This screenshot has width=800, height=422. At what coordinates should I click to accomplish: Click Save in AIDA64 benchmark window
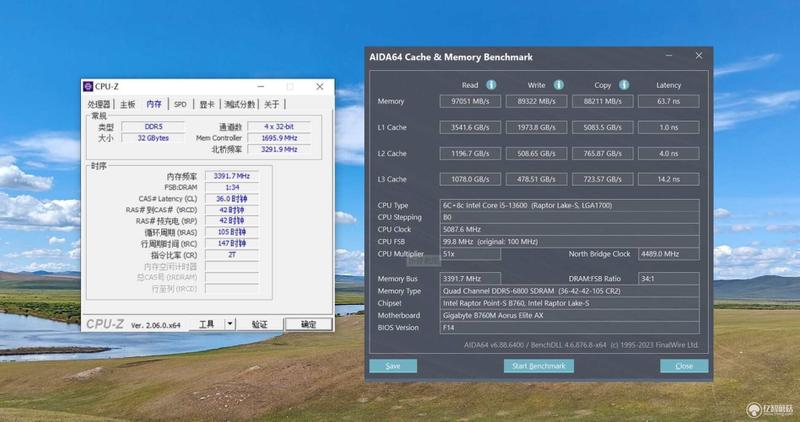click(x=393, y=366)
